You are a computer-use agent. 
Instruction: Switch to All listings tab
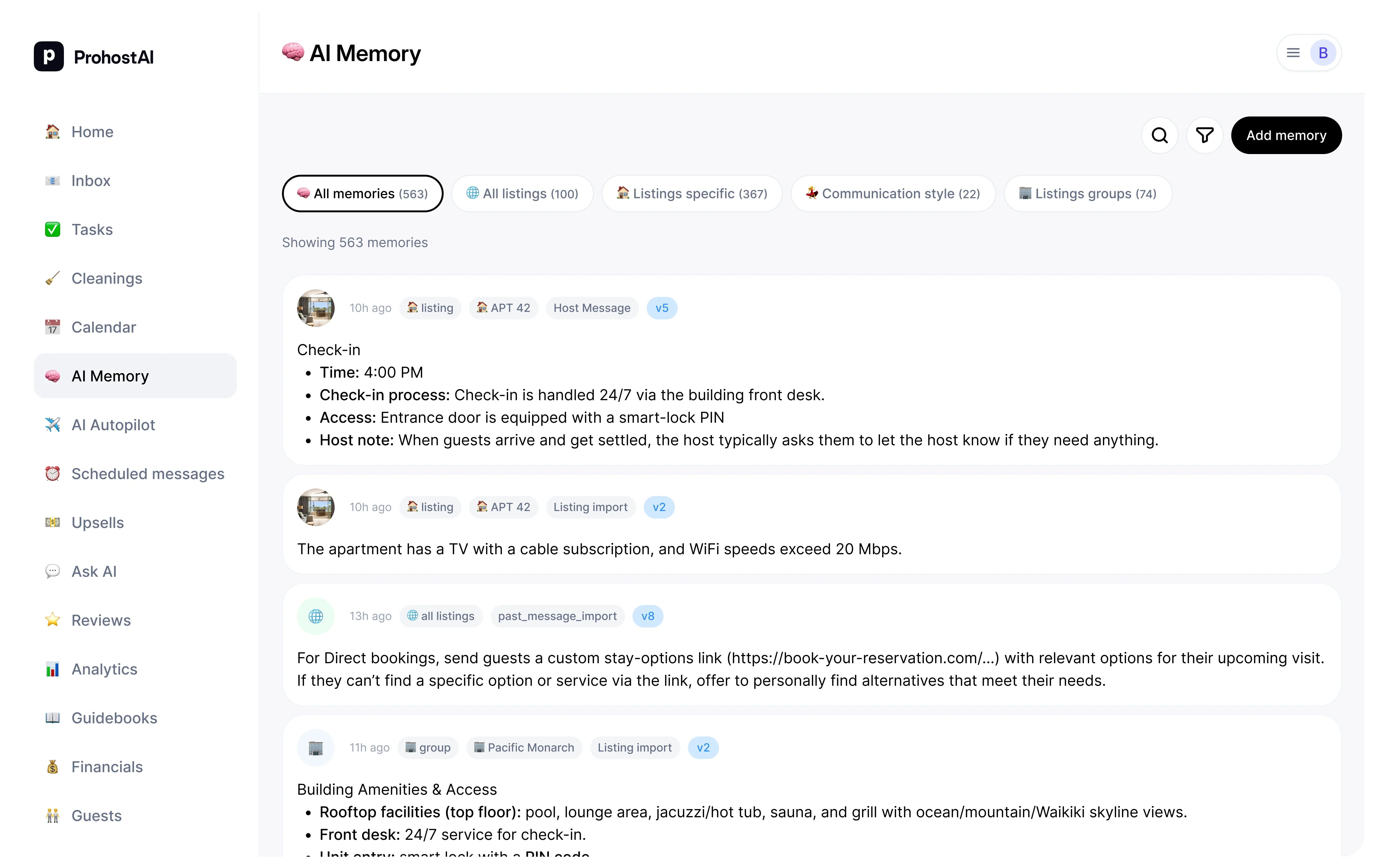[522, 194]
